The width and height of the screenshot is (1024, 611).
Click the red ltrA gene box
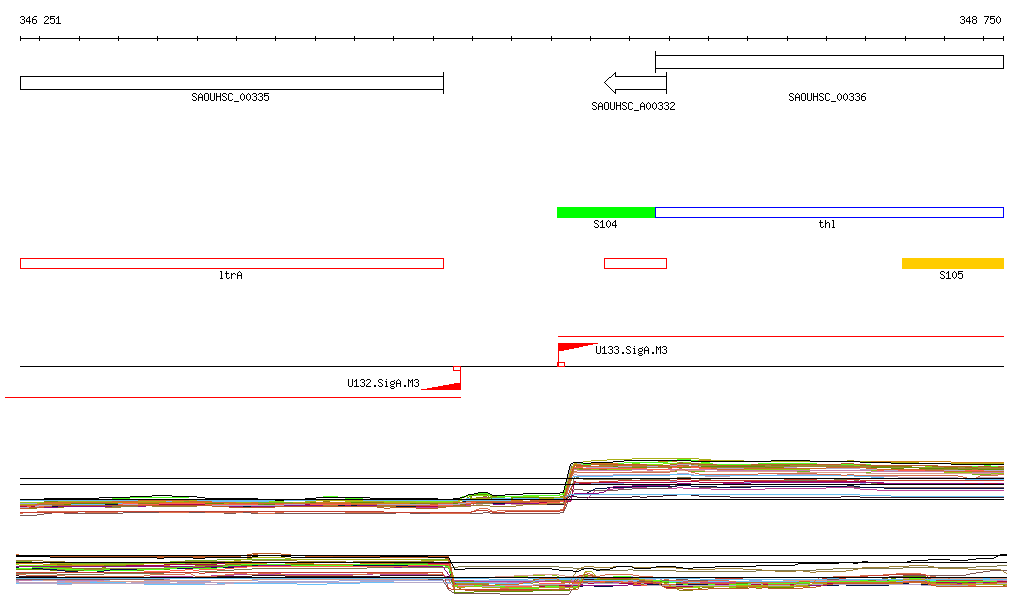232,264
